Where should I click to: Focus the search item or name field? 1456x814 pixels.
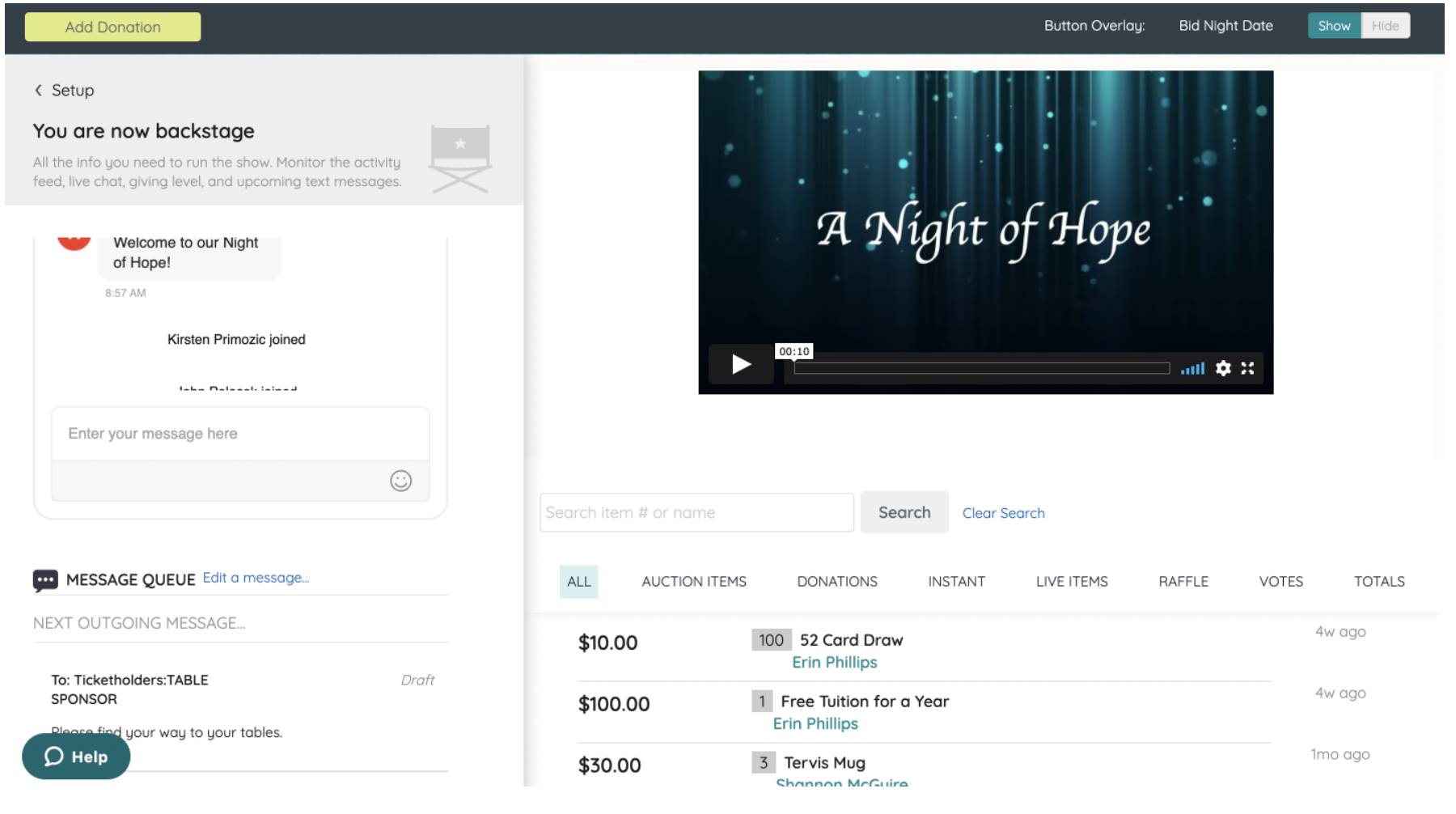point(696,512)
